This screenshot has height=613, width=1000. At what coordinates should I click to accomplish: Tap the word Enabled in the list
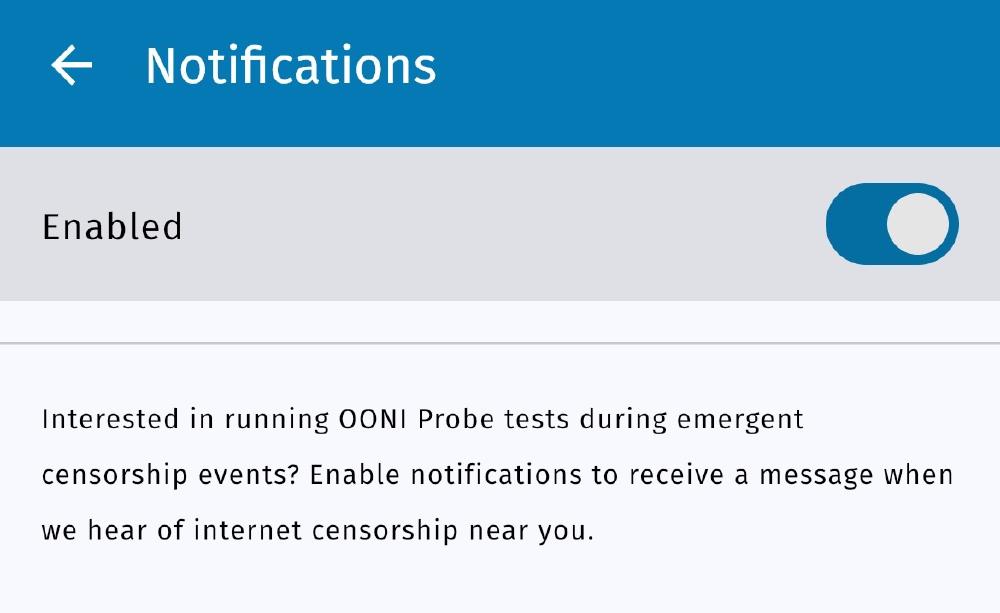tap(112, 226)
